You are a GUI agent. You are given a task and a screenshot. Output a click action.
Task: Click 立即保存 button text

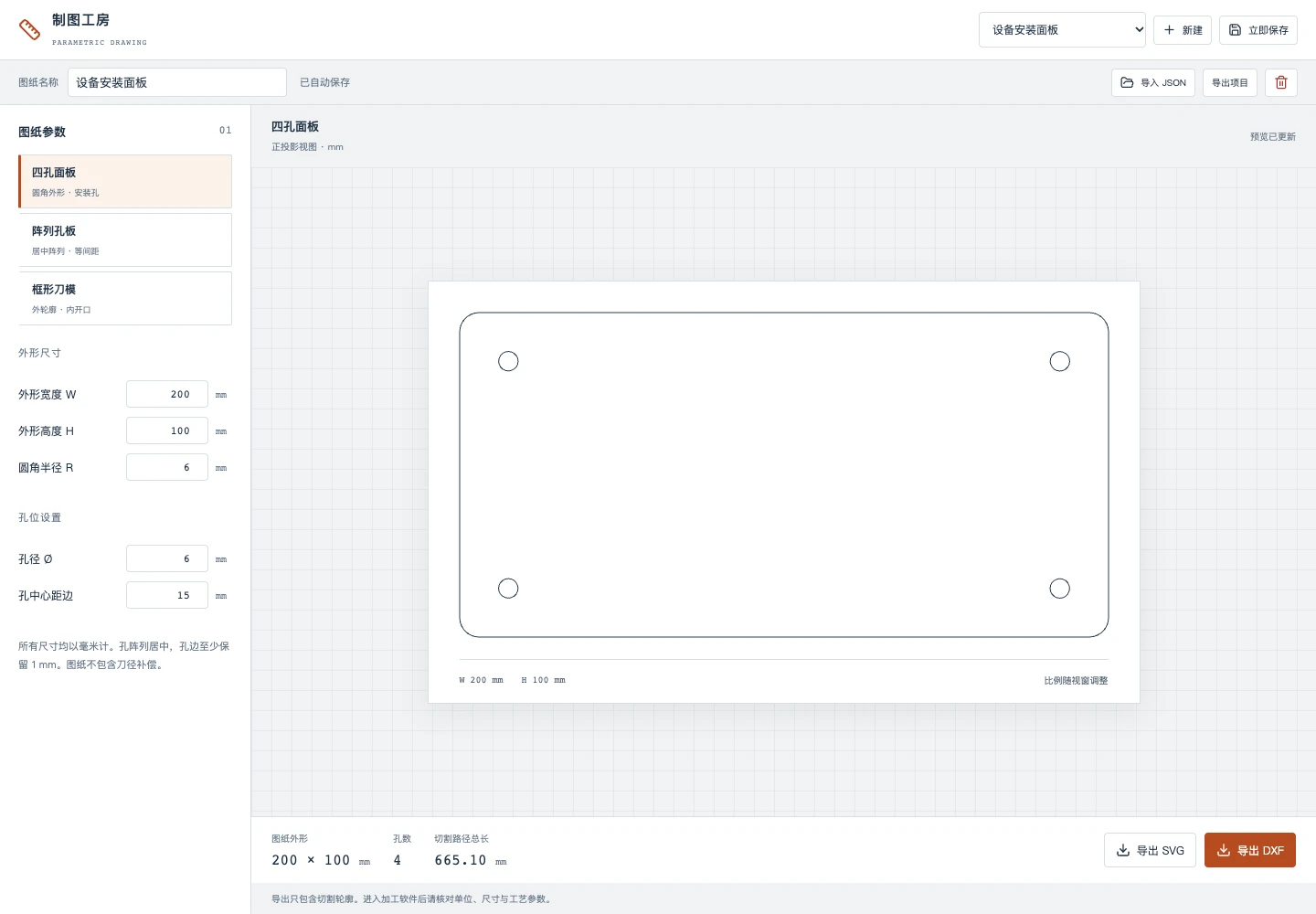[x=1268, y=30]
